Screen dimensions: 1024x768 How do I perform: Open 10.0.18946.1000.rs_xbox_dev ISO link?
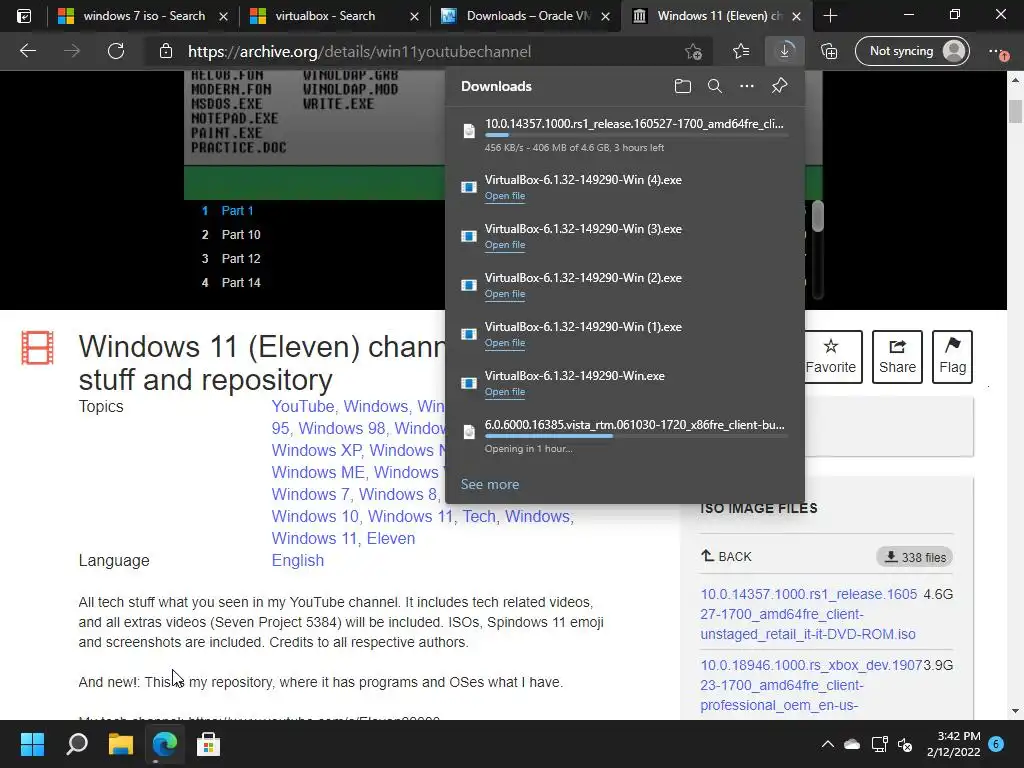[811, 685]
